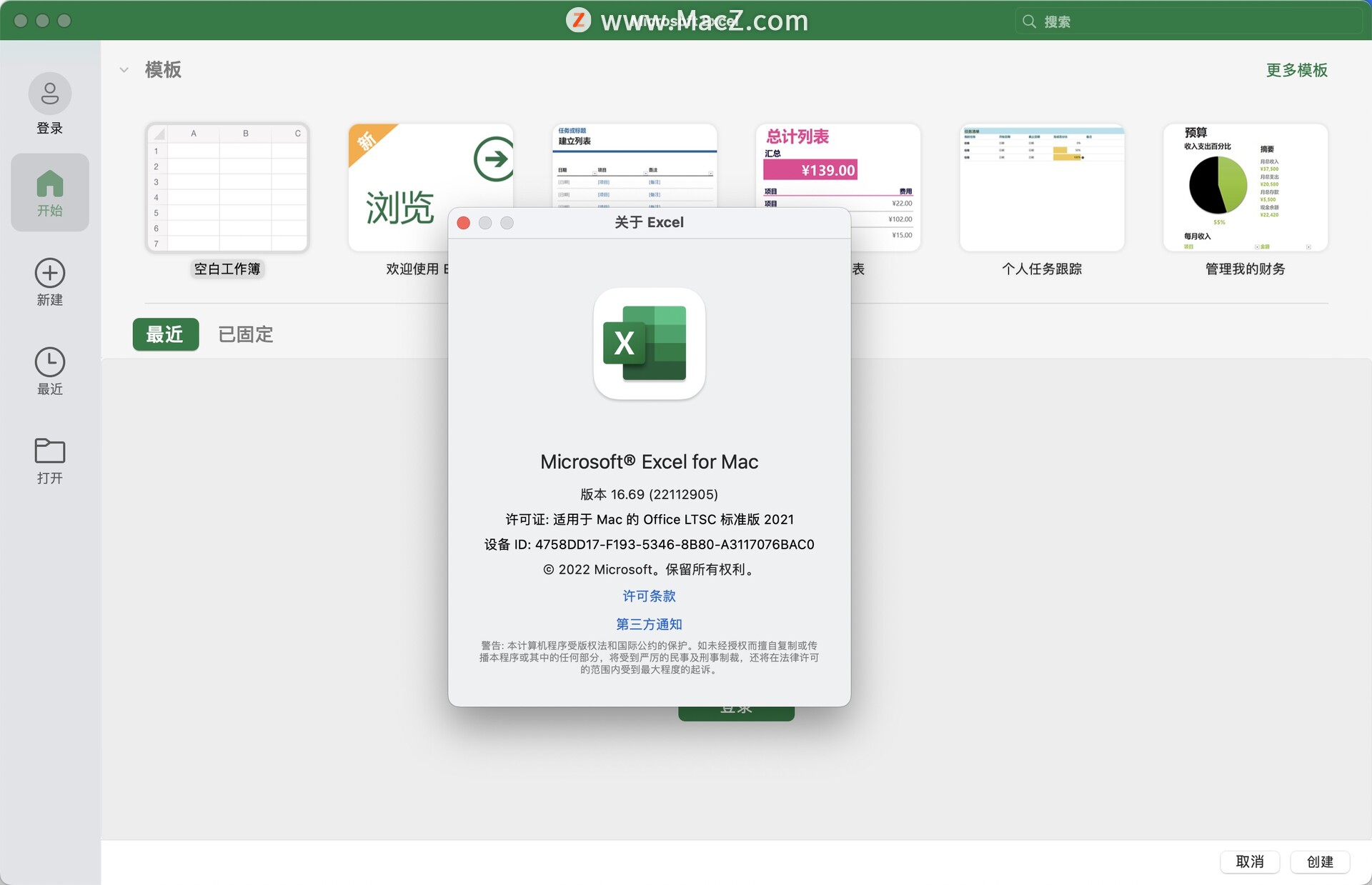Open 更多模板 to browse more templates
Viewport: 1372px width, 885px height.
[x=1296, y=69]
